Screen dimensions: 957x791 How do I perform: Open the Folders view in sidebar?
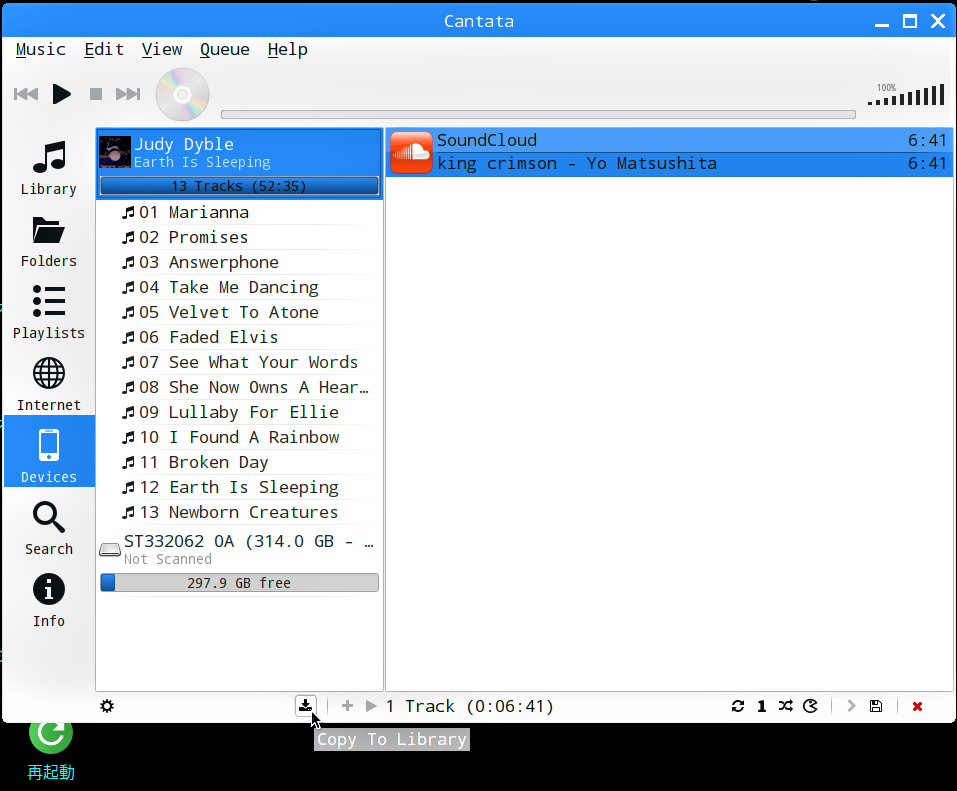pos(49,241)
